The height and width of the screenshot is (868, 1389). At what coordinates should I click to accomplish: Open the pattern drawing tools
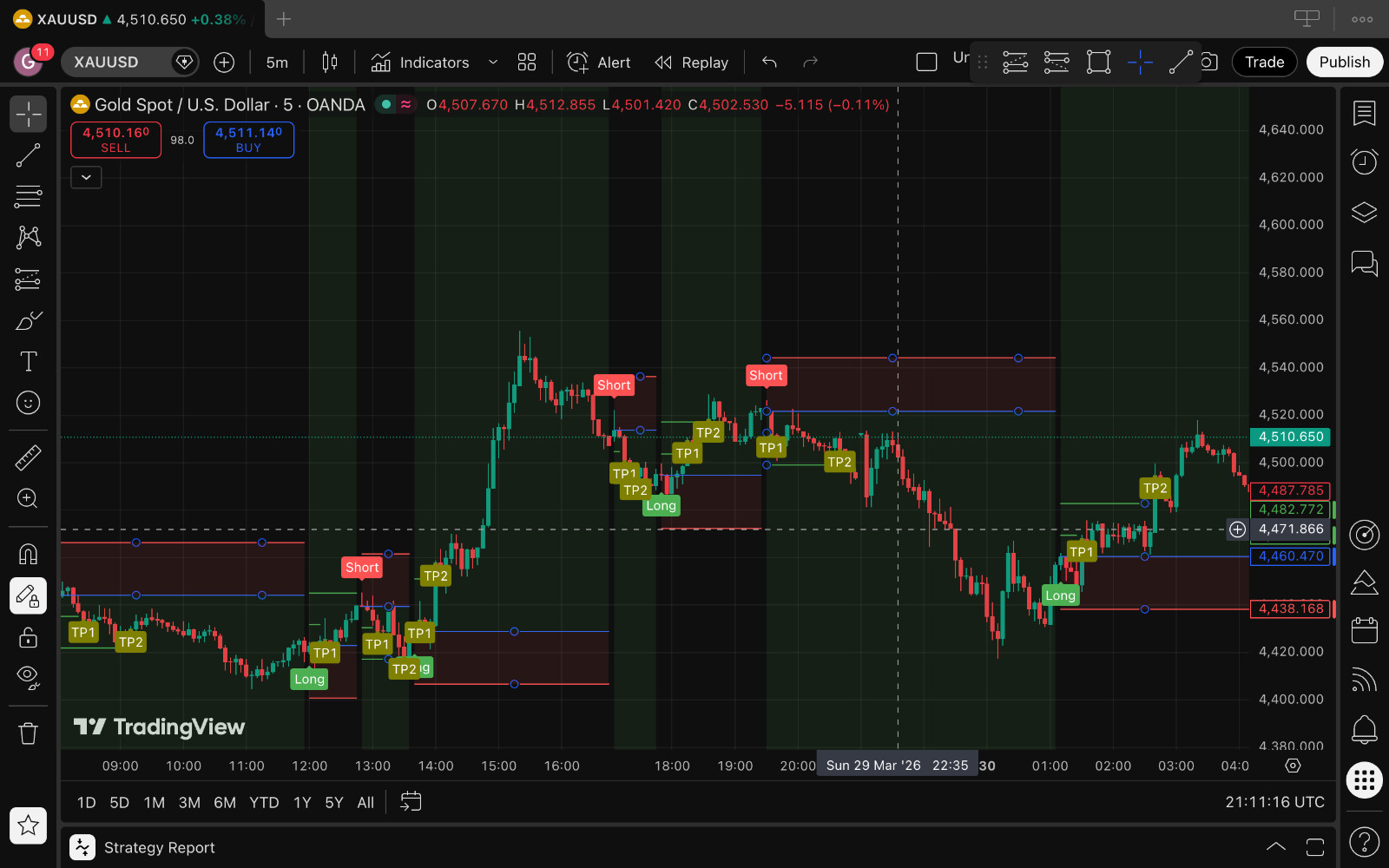coord(28,237)
